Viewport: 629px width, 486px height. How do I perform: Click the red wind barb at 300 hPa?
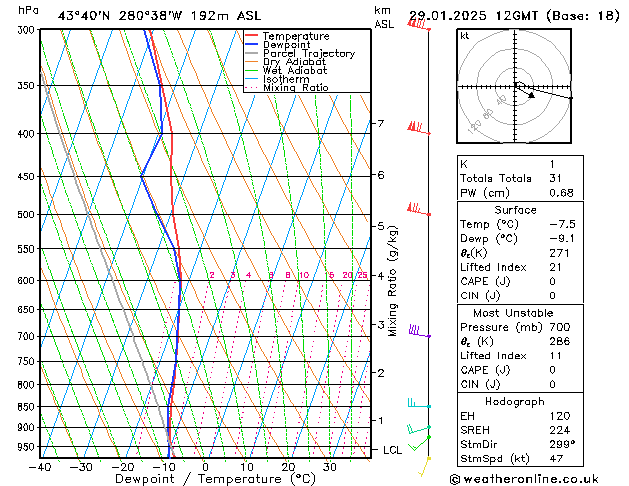(x=417, y=24)
